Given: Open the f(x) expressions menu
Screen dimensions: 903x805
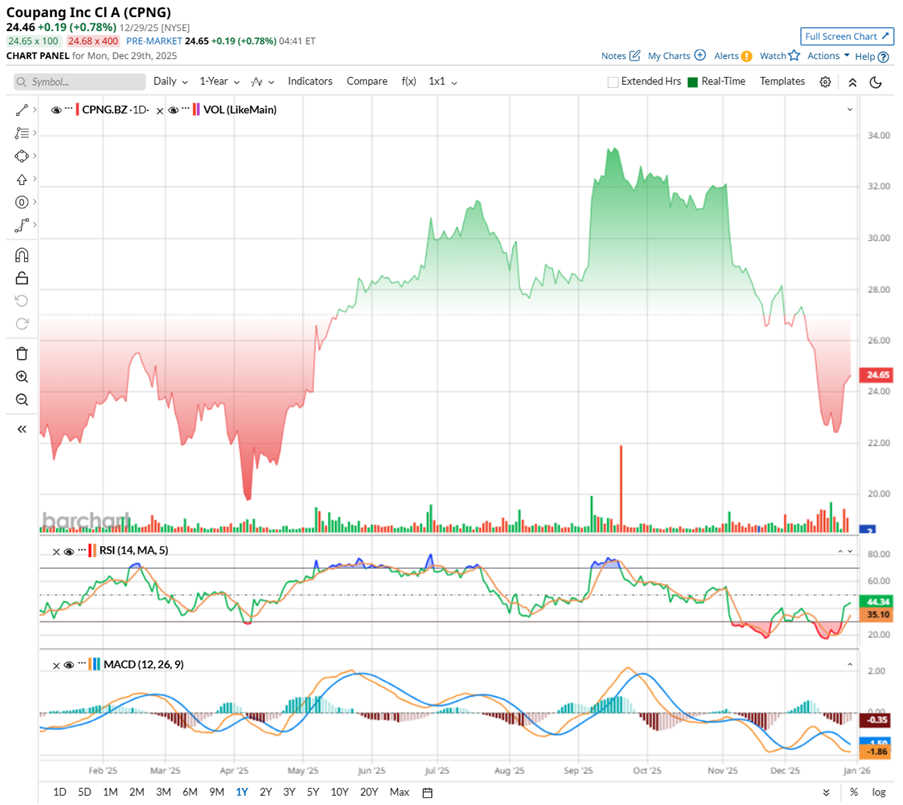Looking at the screenshot, I should coord(409,82).
